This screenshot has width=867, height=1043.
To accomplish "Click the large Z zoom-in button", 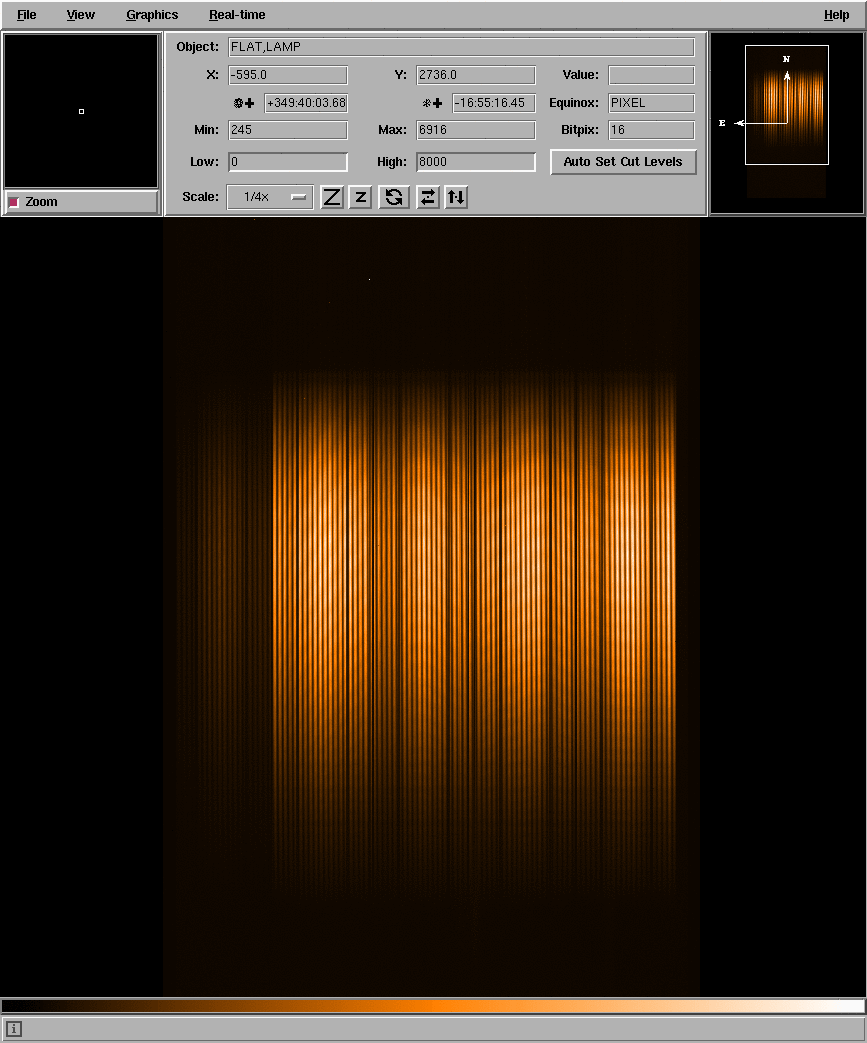I will point(332,197).
